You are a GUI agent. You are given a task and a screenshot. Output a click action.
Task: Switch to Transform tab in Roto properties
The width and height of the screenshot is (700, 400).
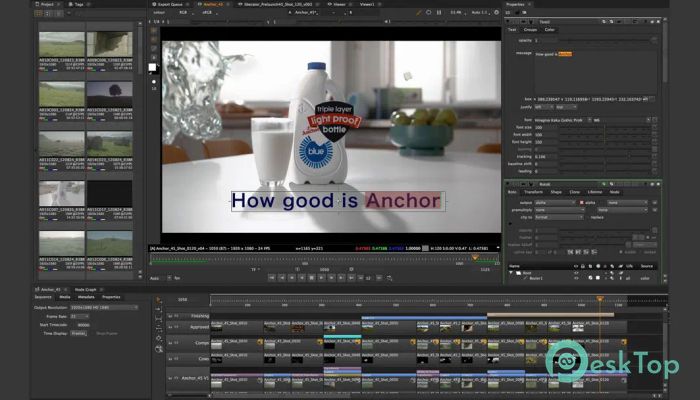click(533, 192)
